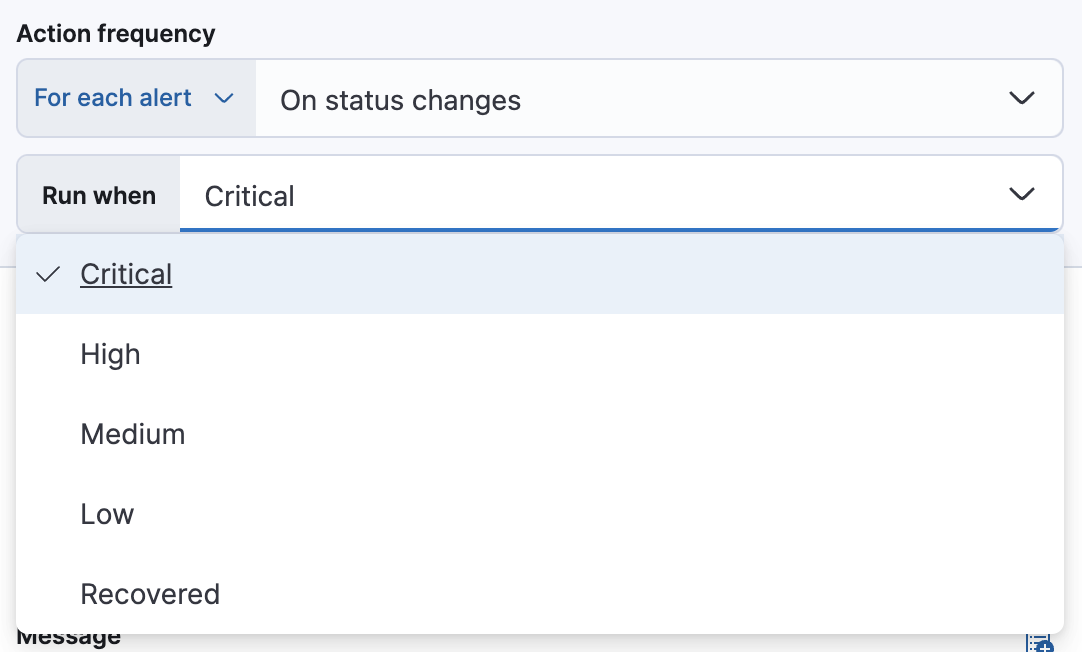Click the down arrow beside Critical in Run when
Screen dimensions: 1082x652
(x=1022, y=194)
